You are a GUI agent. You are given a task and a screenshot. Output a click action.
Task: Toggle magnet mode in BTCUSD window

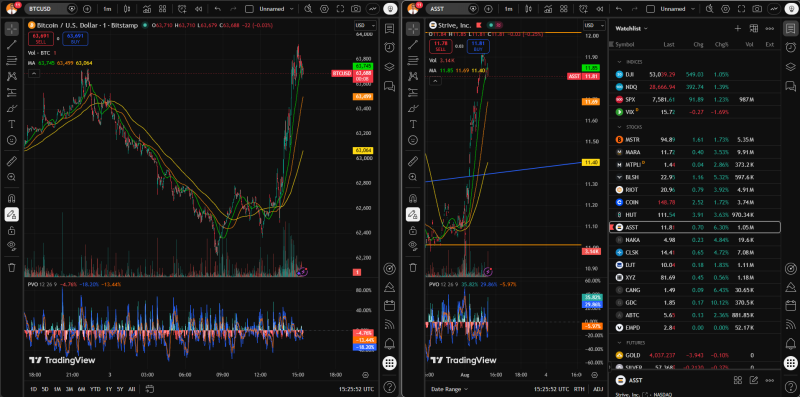(x=12, y=198)
